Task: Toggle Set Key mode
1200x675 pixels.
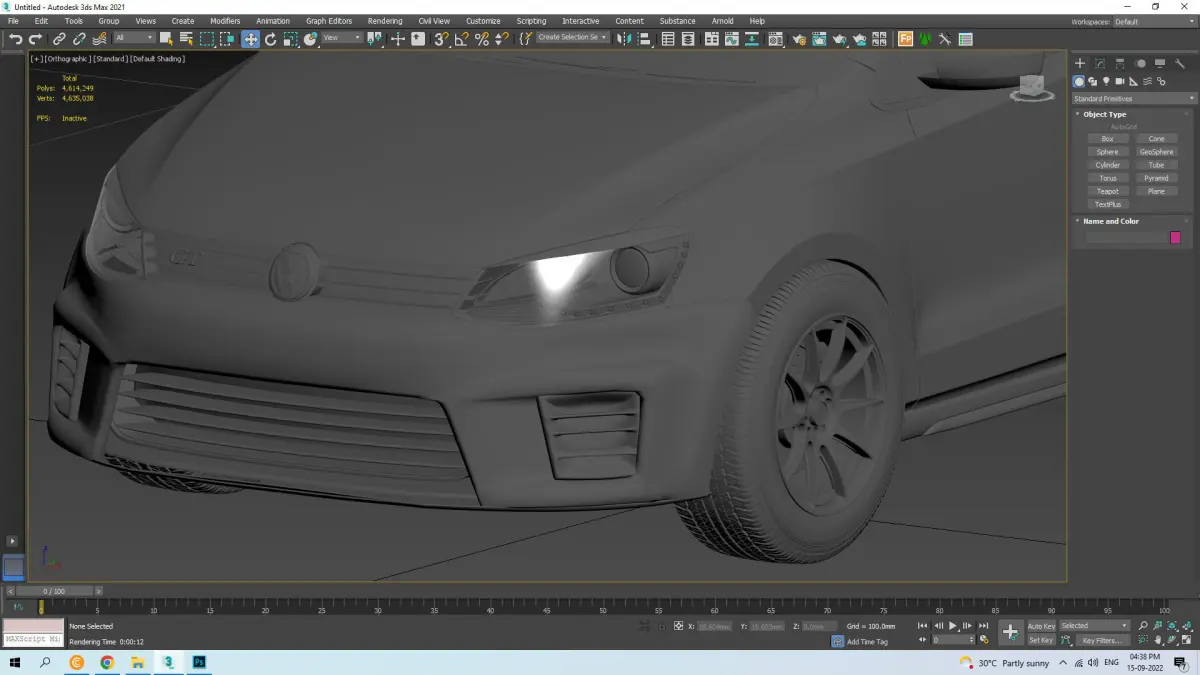Action: pyautogui.click(x=1041, y=640)
